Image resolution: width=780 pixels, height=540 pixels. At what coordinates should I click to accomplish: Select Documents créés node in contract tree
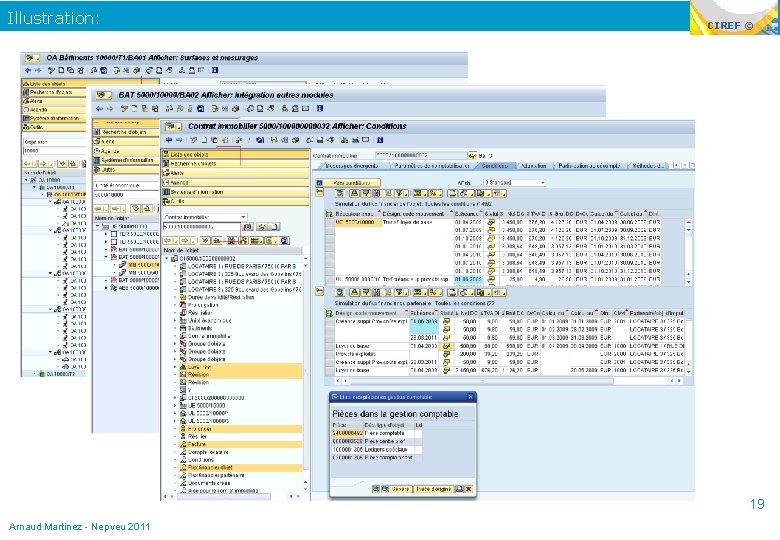coord(209,483)
